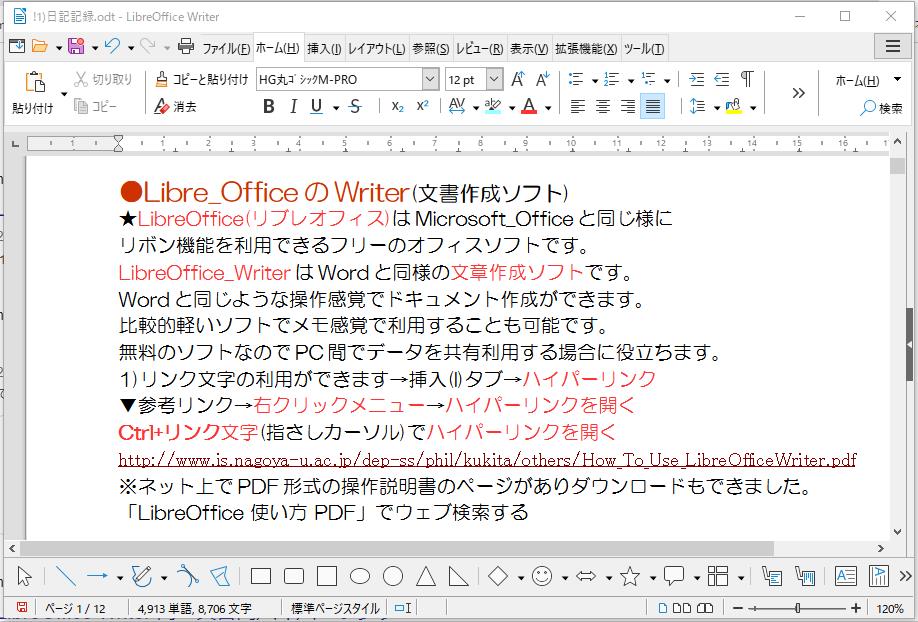The image size is (918, 622).
Task: Toggle Justified paragraph alignment
Action: click(652, 106)
